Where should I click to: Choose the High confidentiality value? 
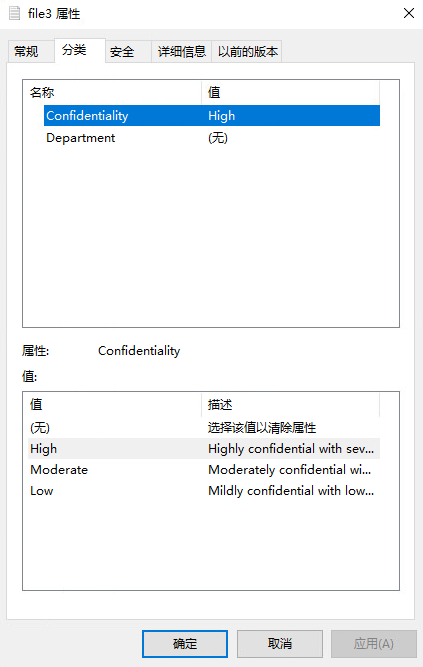(x=204, y=449)
